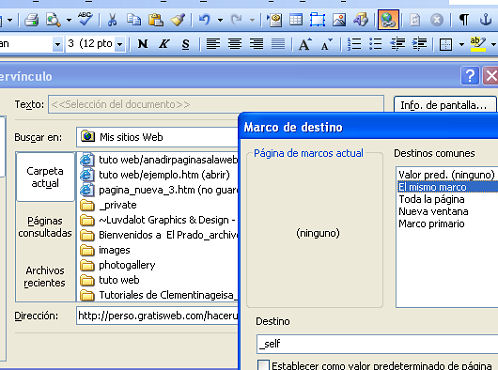
Task: Click the Copy icon
Action: tap(134, 20)
